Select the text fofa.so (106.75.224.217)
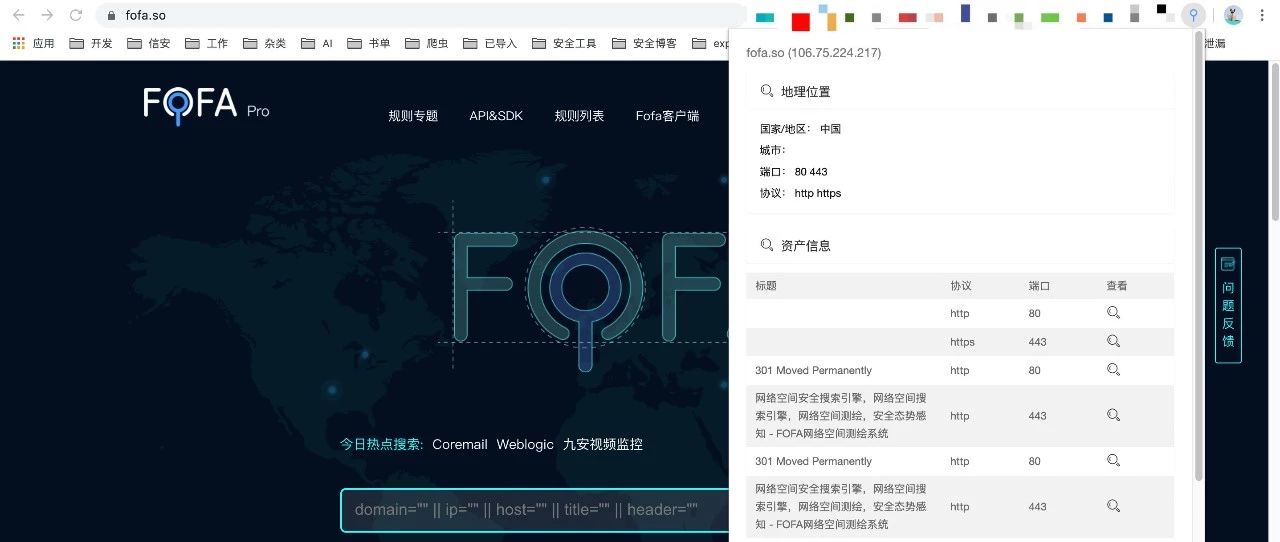This screenshot has width=1280, height=542. pos(814,53)
